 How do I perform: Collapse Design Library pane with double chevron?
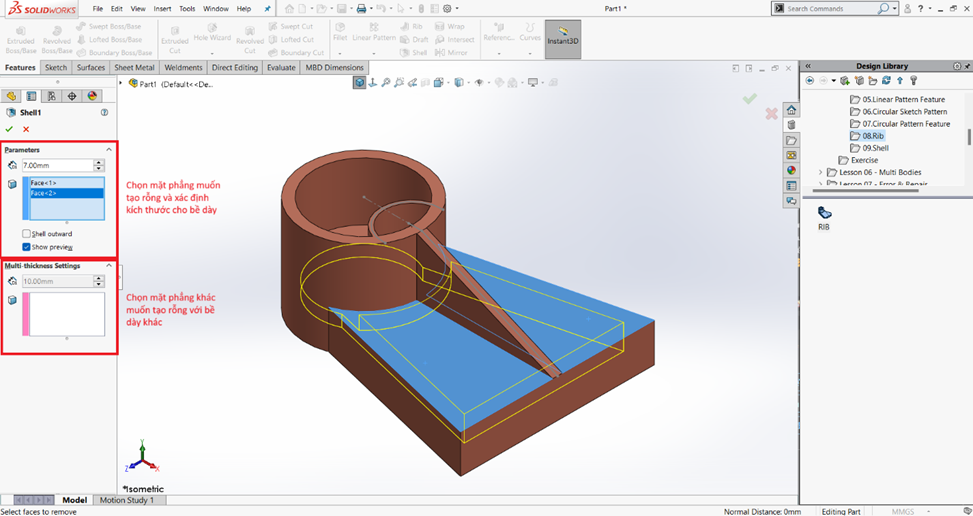[x=809, y=66]
